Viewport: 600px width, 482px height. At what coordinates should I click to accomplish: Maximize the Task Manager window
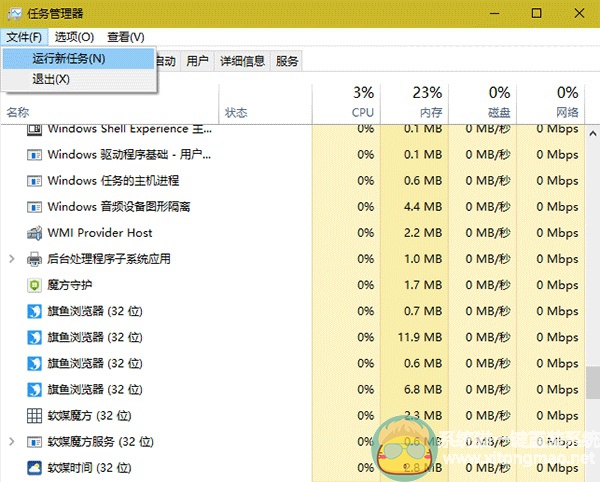(536, 14)
